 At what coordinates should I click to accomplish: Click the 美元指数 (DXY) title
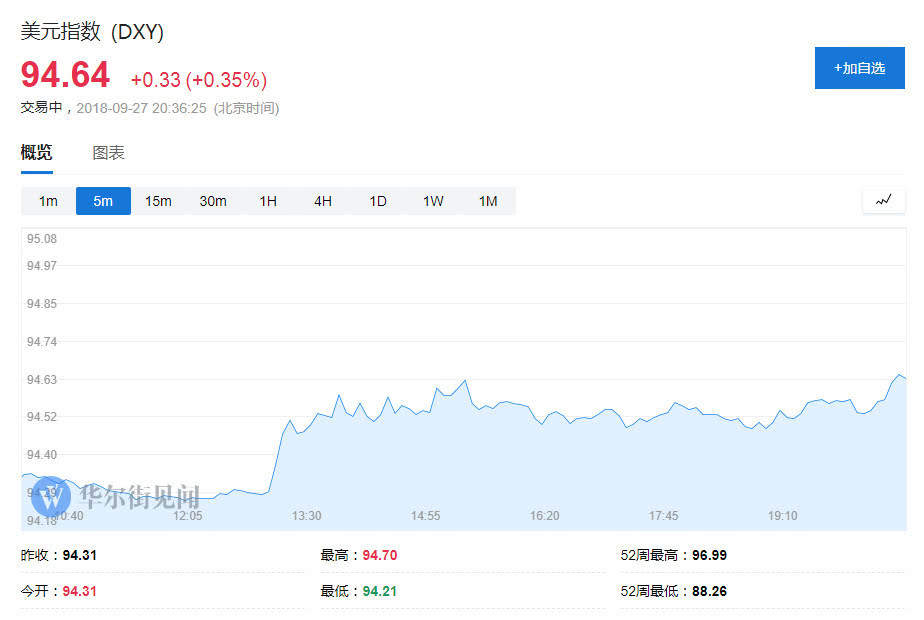[92, 32]
